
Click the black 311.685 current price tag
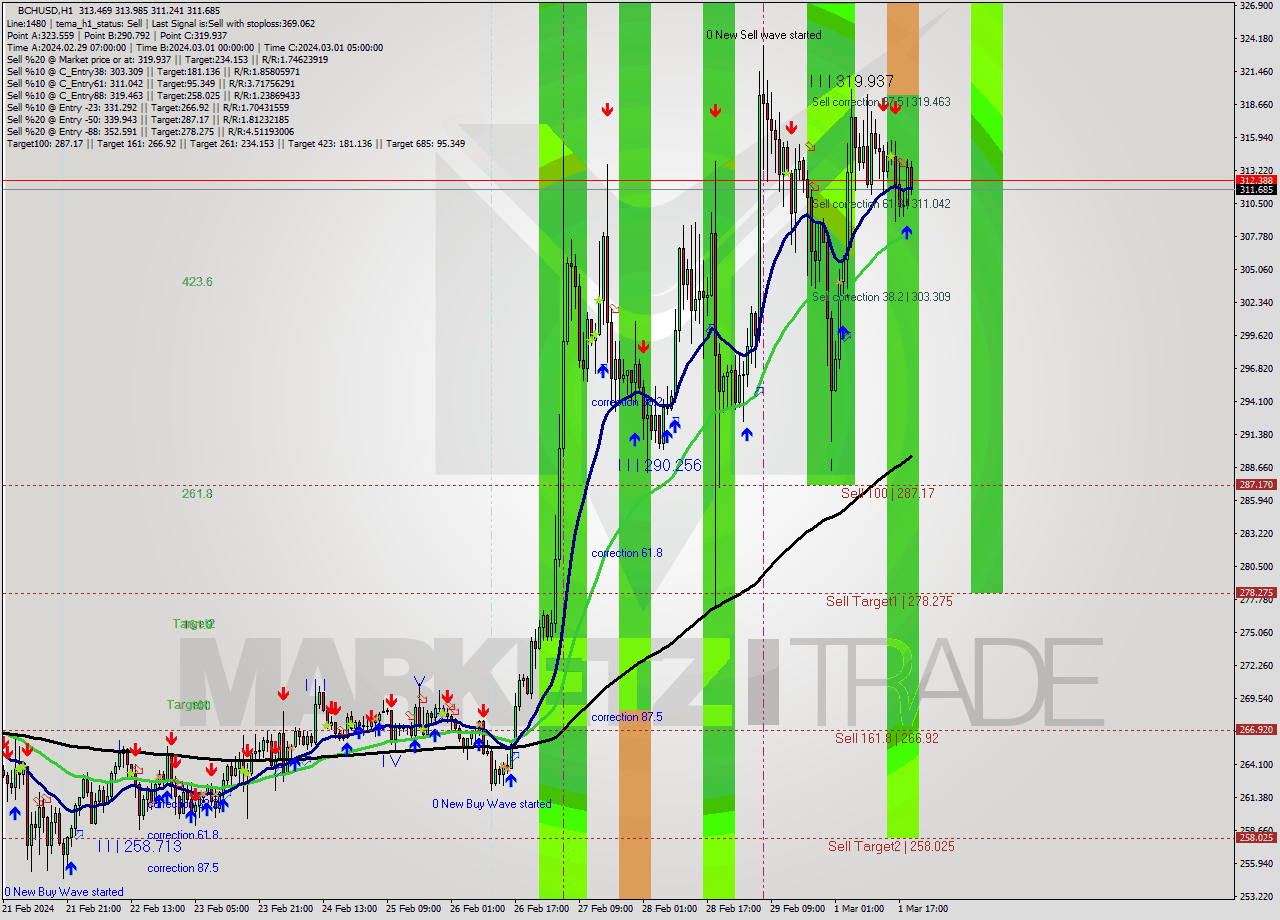coord(1256,189)
